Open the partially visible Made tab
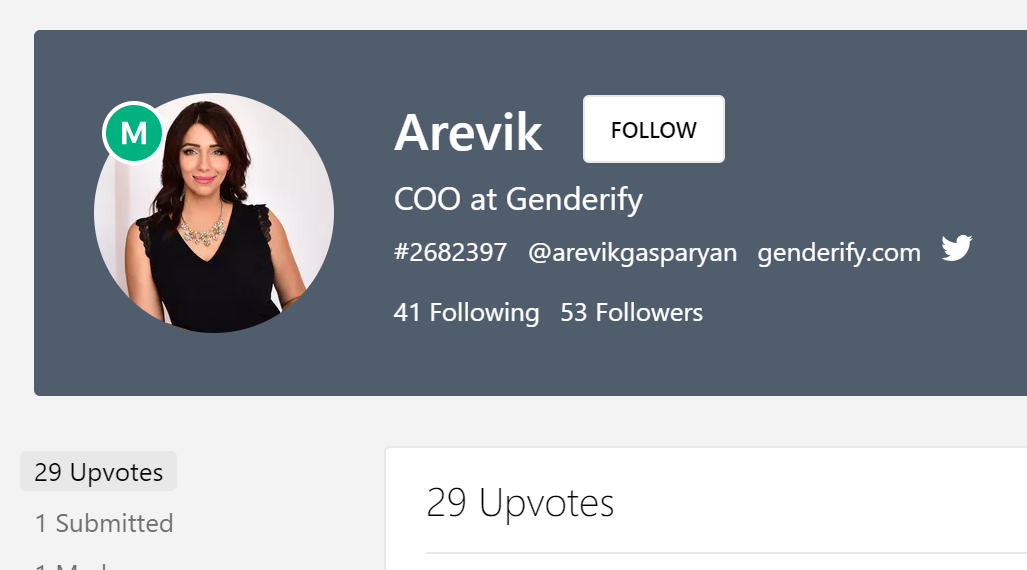Screen dimensions: 1027x570 72,565
